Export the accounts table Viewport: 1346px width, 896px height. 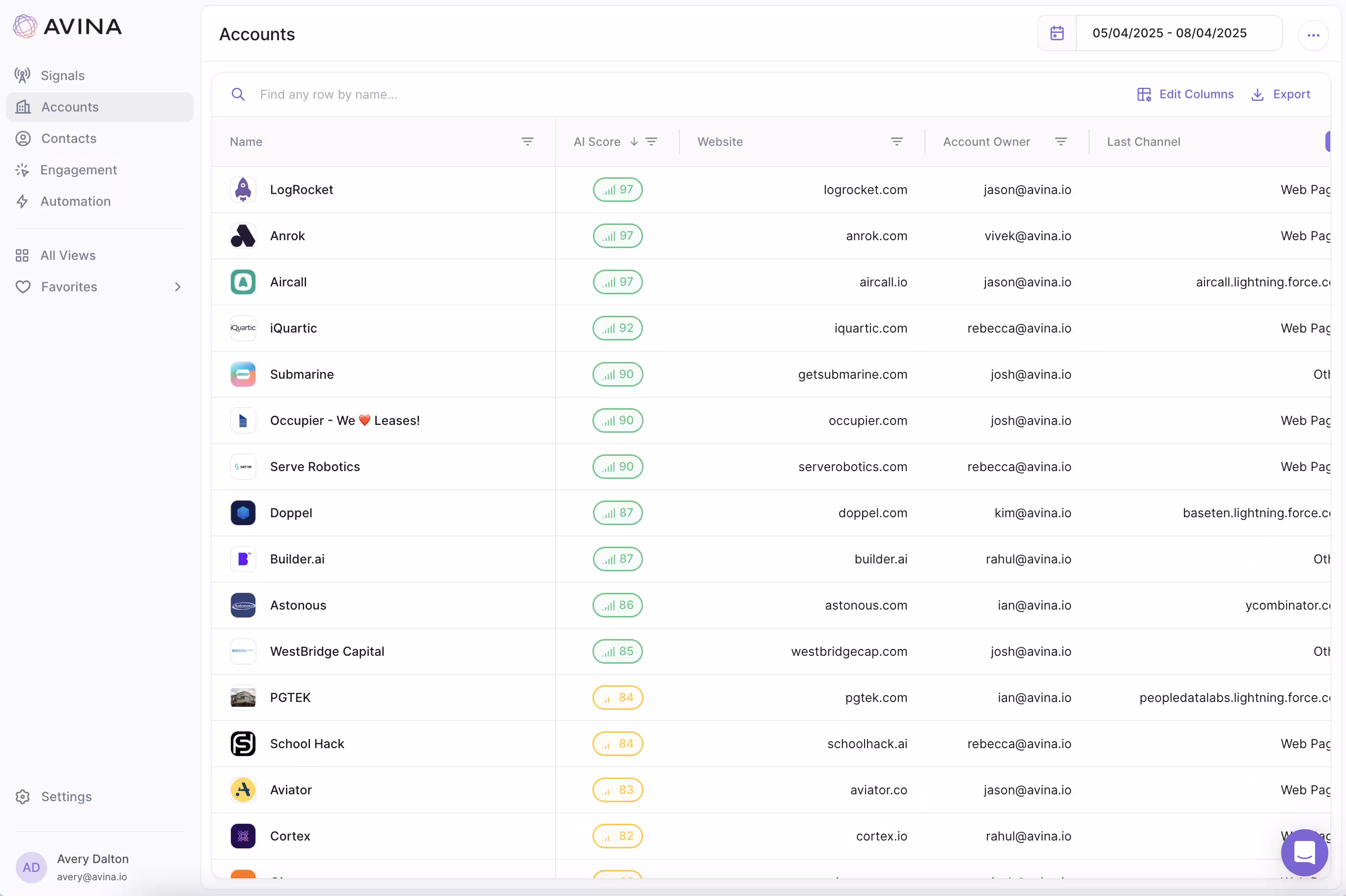tap(1280, 94)
